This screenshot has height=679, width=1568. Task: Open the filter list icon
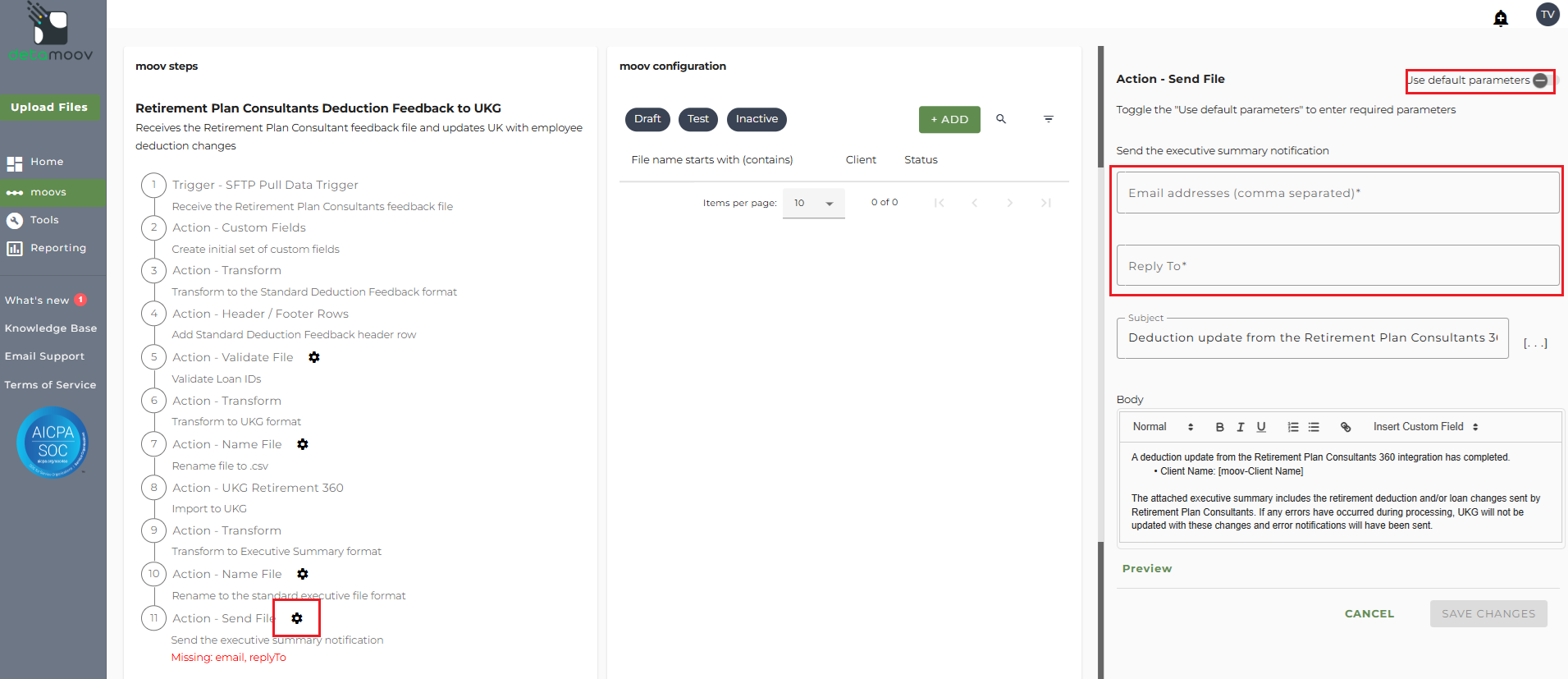(1048, 119)
